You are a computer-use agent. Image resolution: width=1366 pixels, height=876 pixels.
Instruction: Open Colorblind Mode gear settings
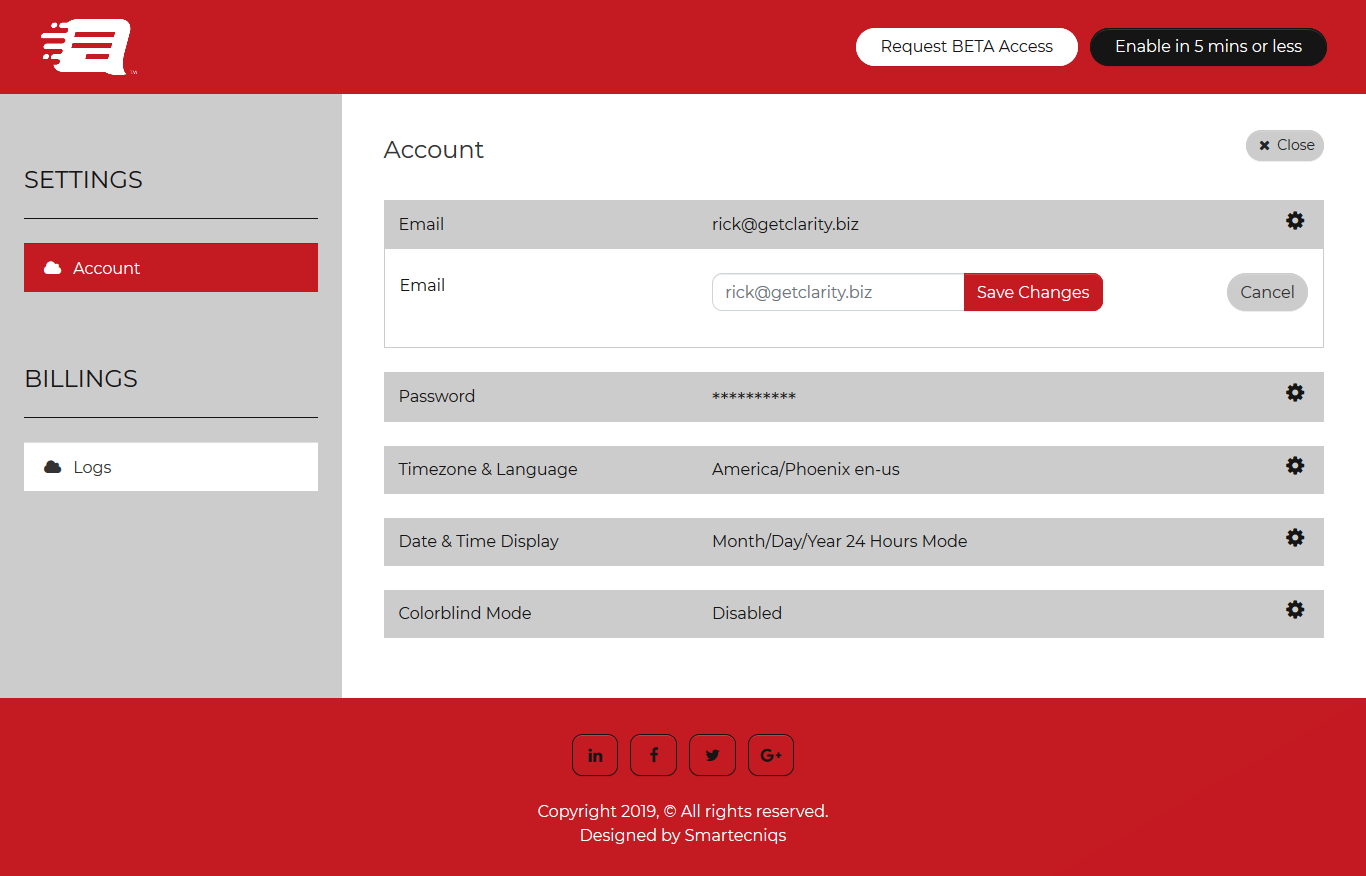click(1295, 609)
